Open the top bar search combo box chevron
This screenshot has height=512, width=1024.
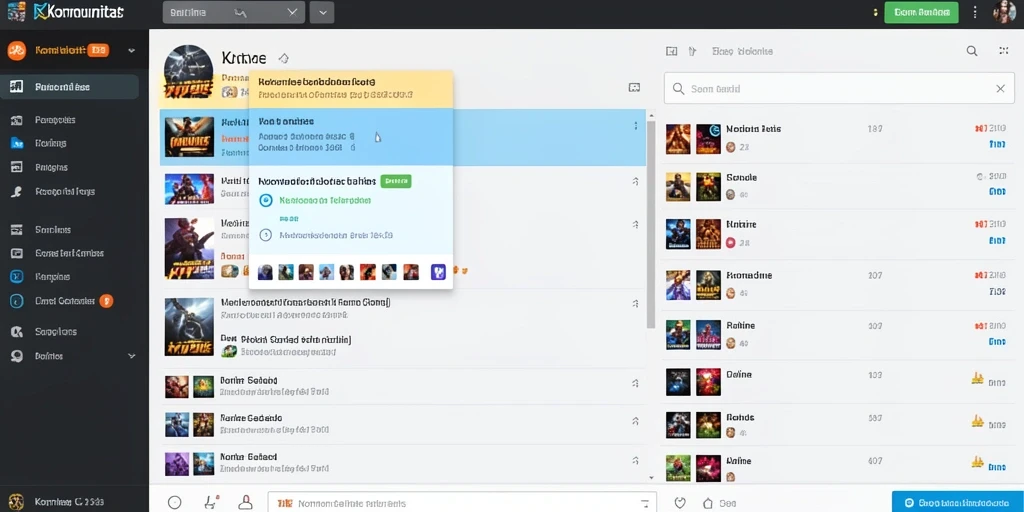[292, 12]
